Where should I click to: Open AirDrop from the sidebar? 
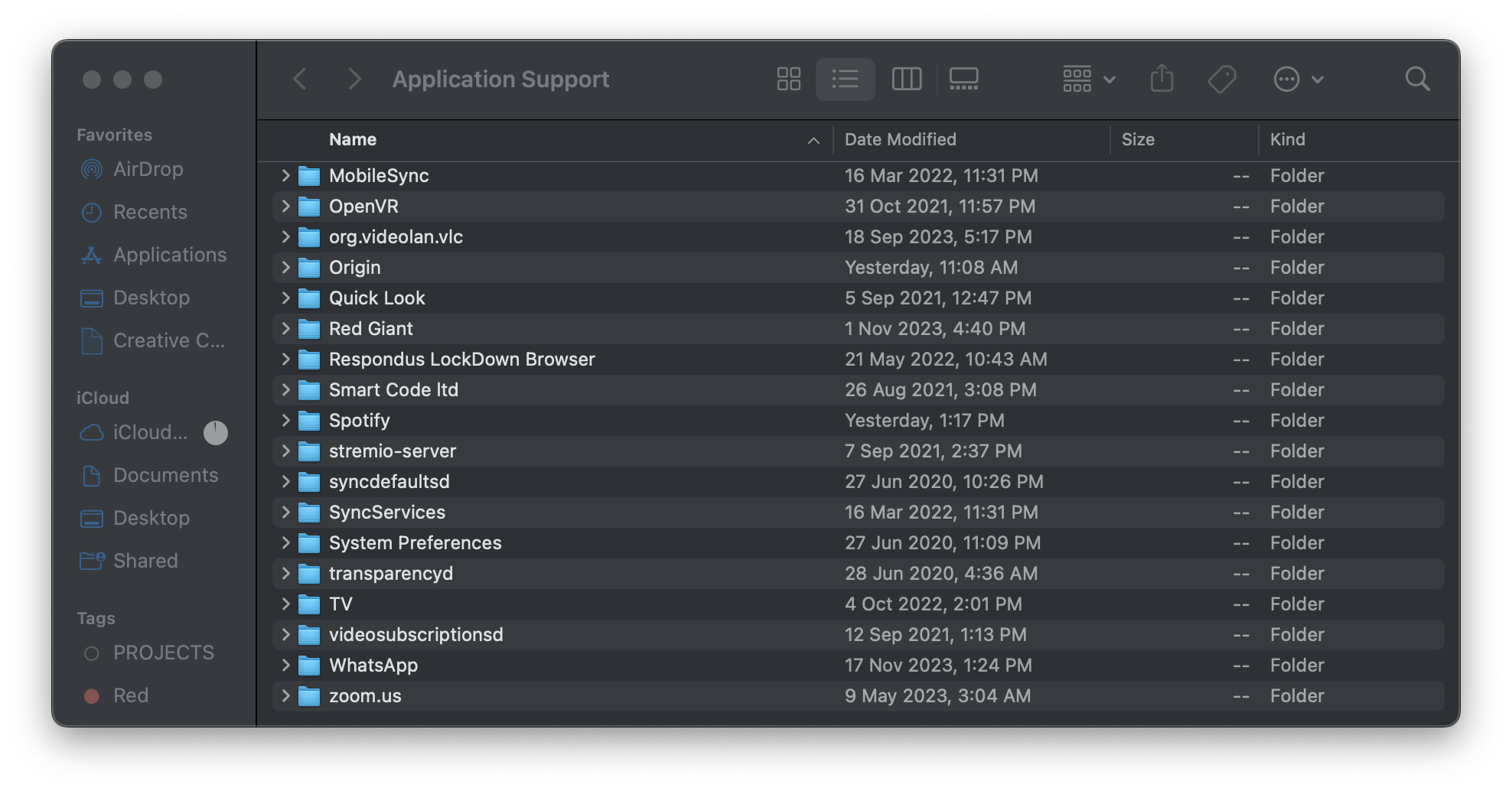coord(148,169)
